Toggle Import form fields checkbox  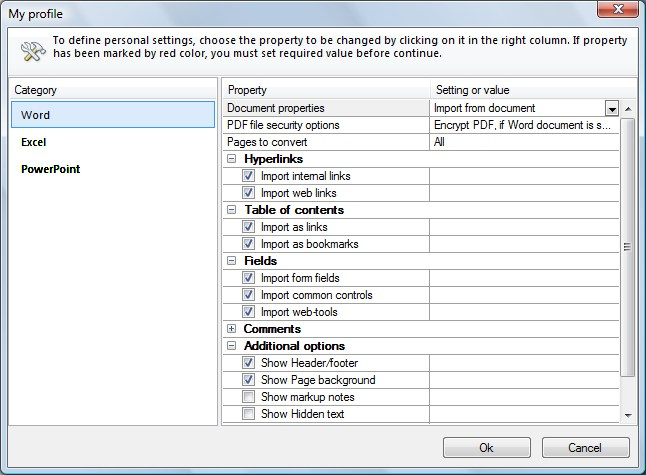tap(249, 278)
